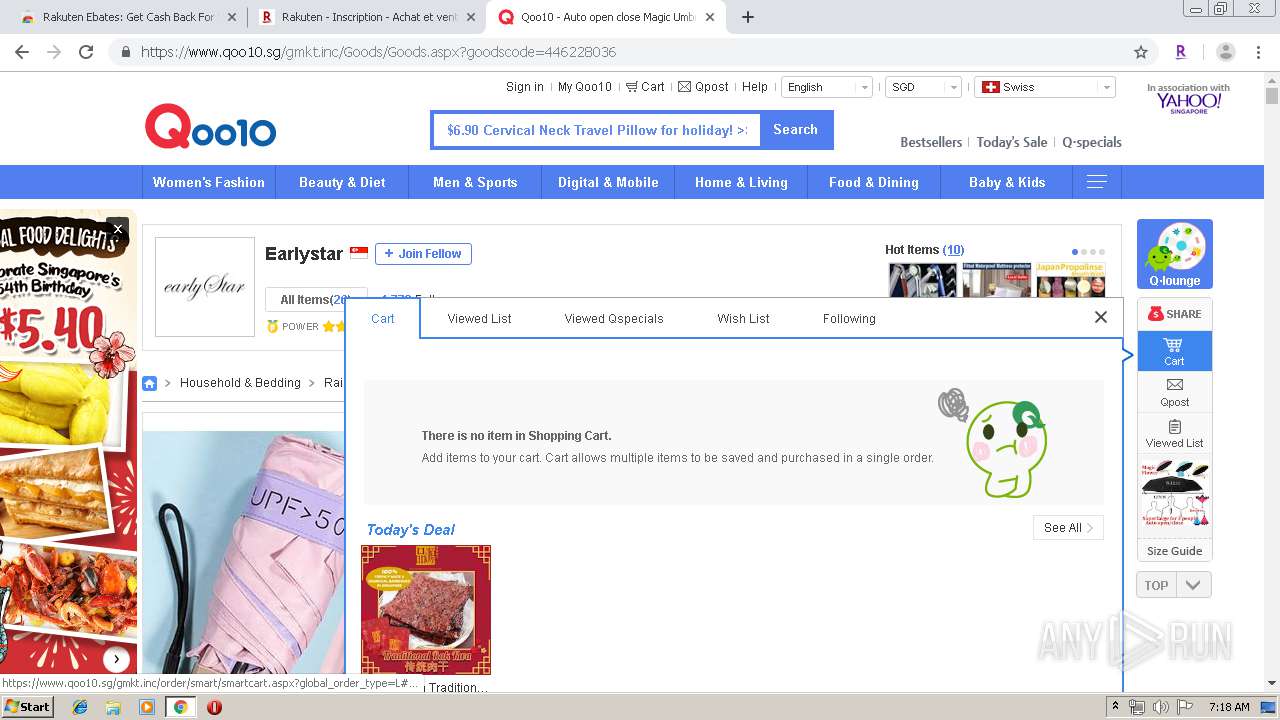Open Digital & Mobile category menu
Screen dimensions: 1280x720
(x=608, y=182)
